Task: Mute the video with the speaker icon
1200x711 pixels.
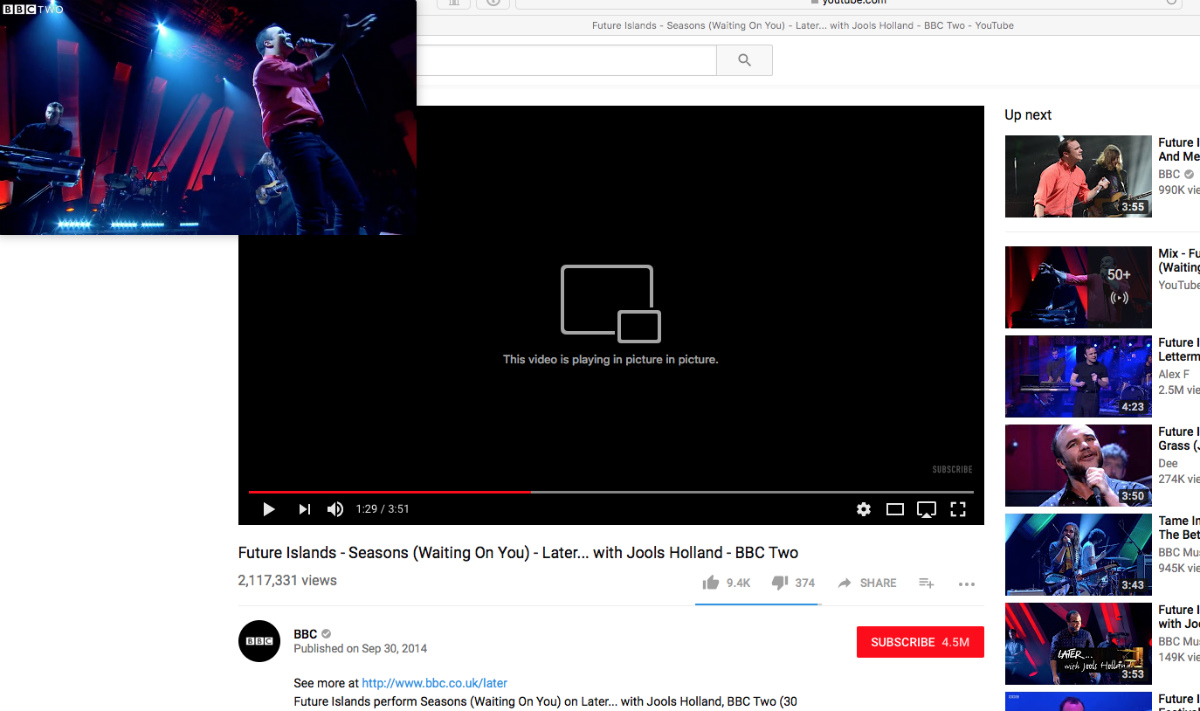Action: [335, 509]
